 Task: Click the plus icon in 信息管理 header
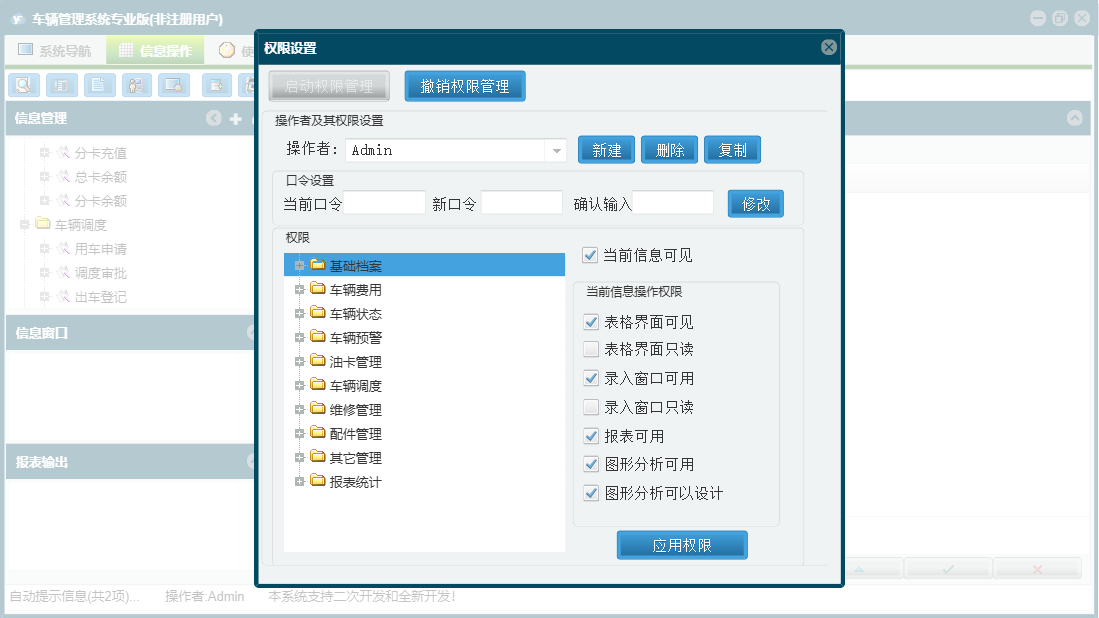pyautogui.click(x=236, y=118)
